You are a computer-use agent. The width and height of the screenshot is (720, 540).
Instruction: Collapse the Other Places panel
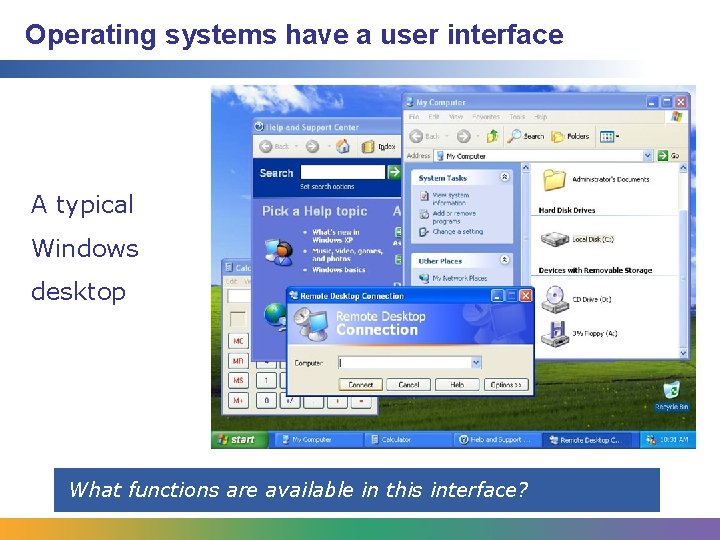(x=505, y=260)
